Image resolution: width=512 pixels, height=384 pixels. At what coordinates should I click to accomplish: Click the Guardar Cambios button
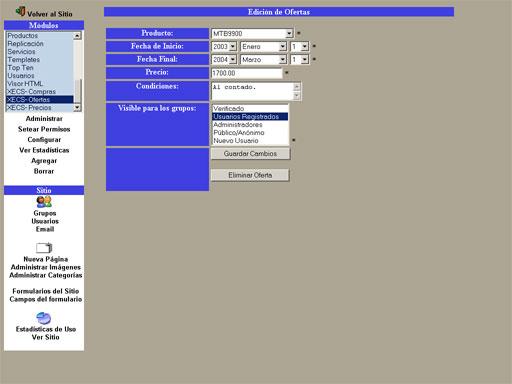(250, 154)
